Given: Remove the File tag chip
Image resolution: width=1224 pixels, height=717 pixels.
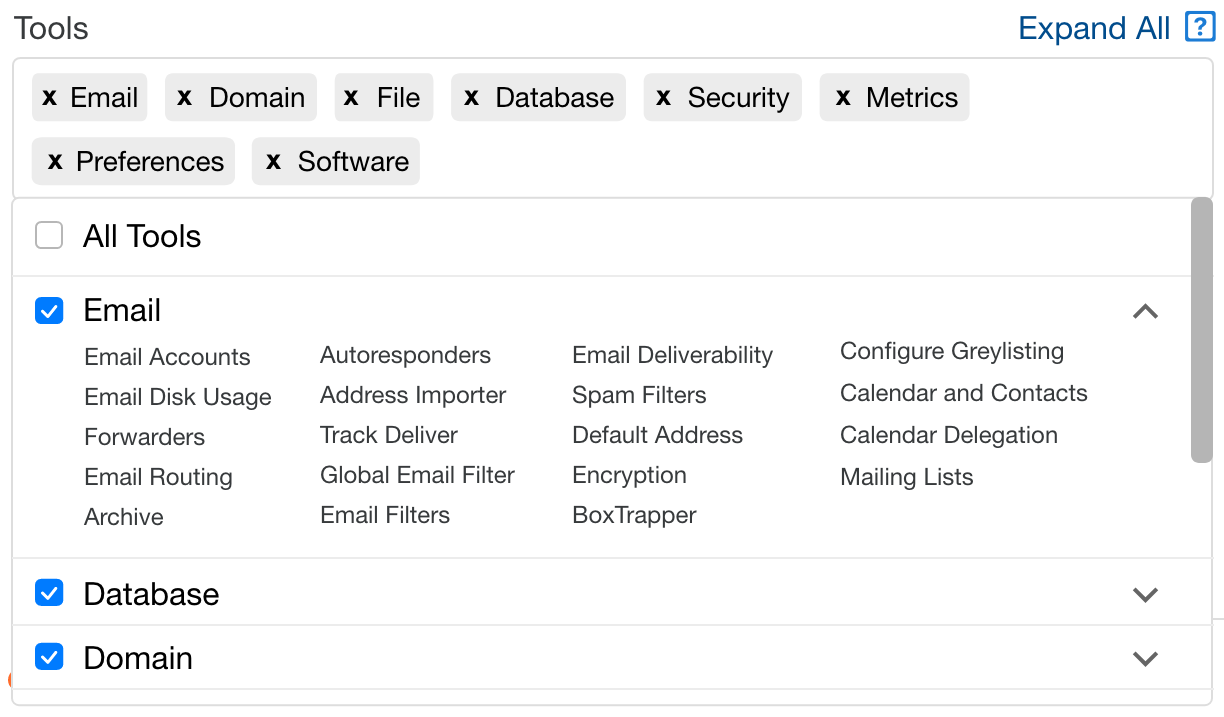Looking at the screenshot, I should coord(351,98).
